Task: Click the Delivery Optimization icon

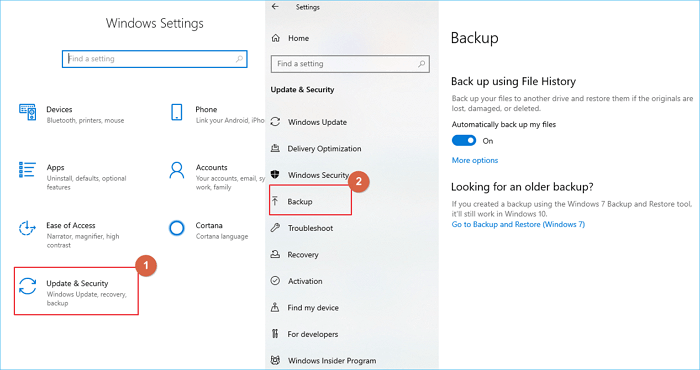Action: pyautogui.click(x=275, y=148)
